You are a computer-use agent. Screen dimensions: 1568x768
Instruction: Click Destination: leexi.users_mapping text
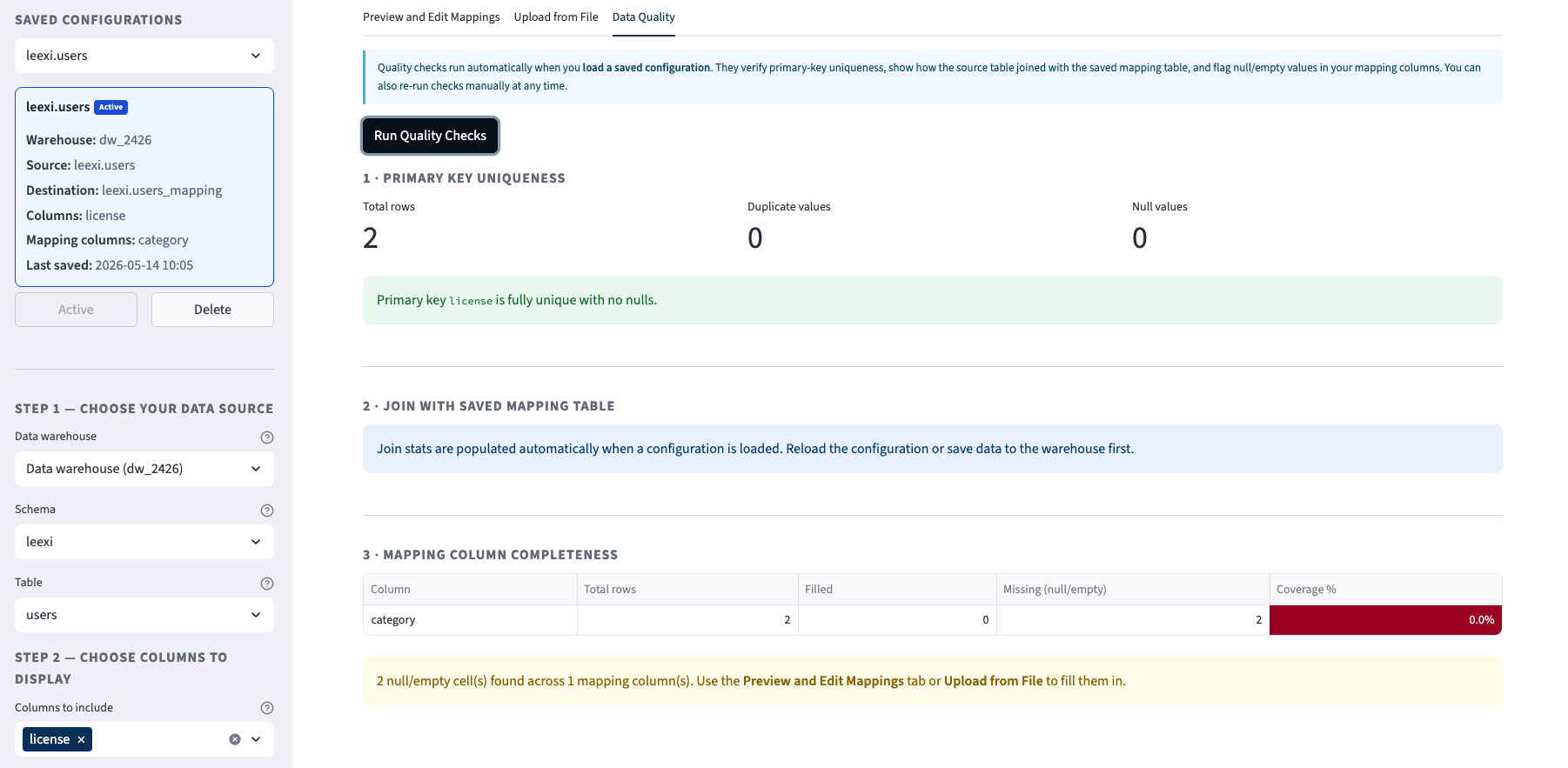[124, 190]
